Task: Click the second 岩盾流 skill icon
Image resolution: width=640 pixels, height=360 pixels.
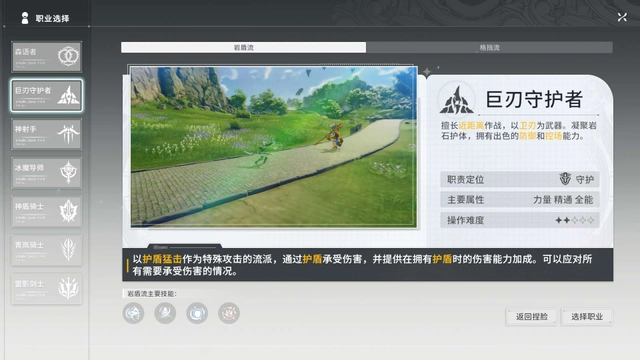Action: (165, 313)
